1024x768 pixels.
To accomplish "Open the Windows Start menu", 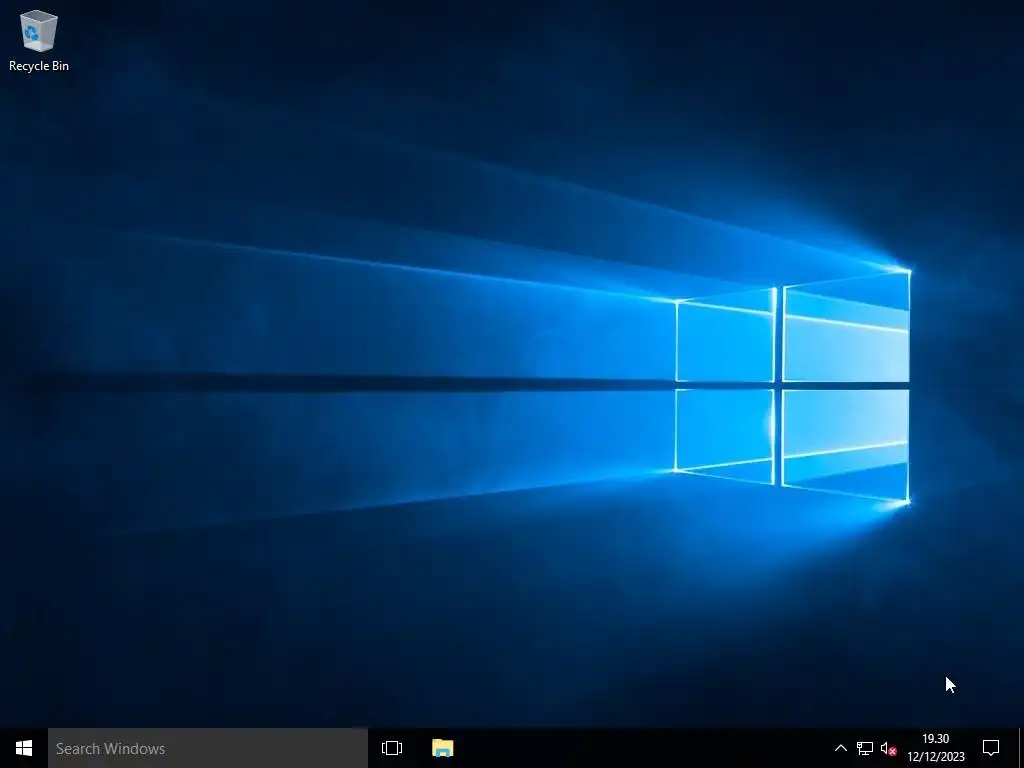I will (24, 748).
